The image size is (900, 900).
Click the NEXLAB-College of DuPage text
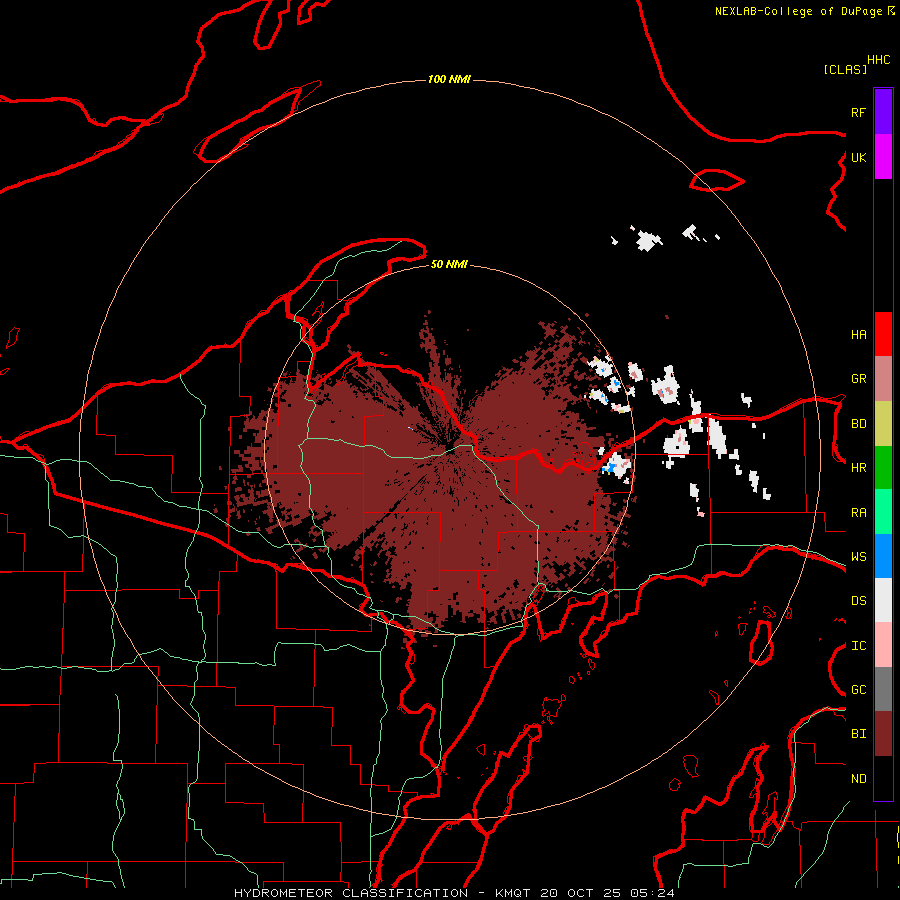[798, 11]
